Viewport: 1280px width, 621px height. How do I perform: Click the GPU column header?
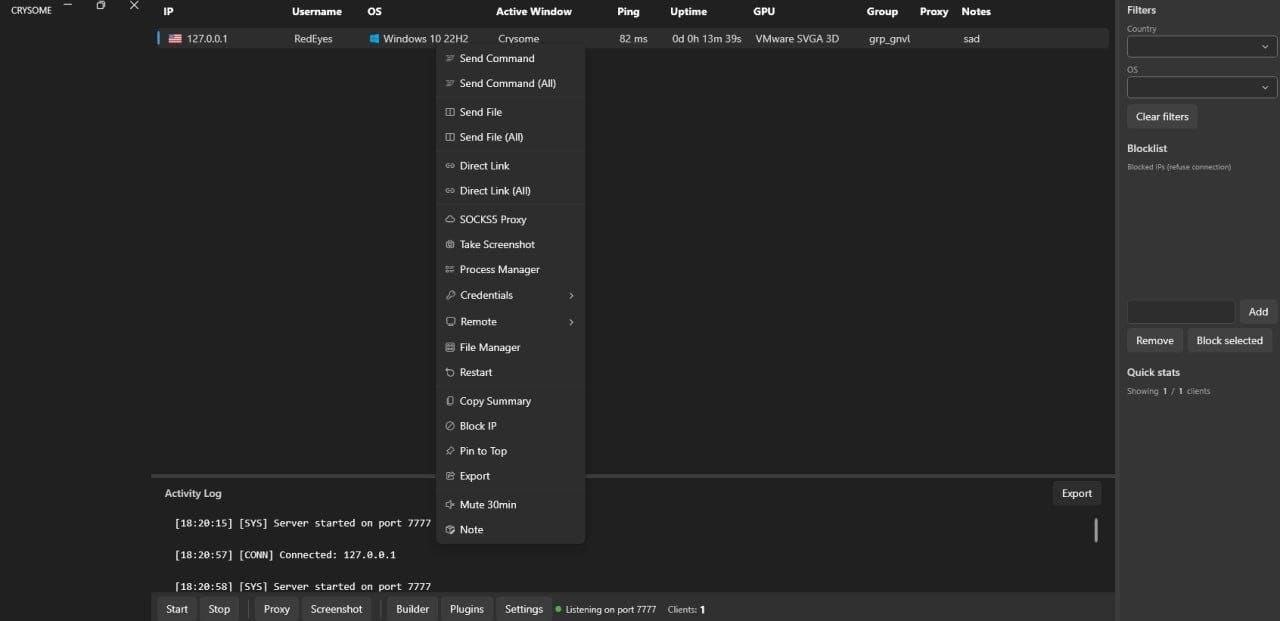[x=764, y=12]
